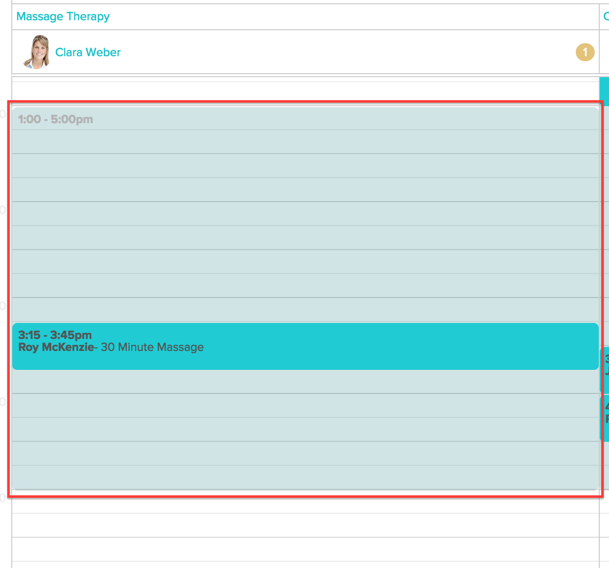Click the last row of the 1:00 - 5:00pm shift
Image resolution: width=609 pixels, height=568 pixels.
[305, 477]
